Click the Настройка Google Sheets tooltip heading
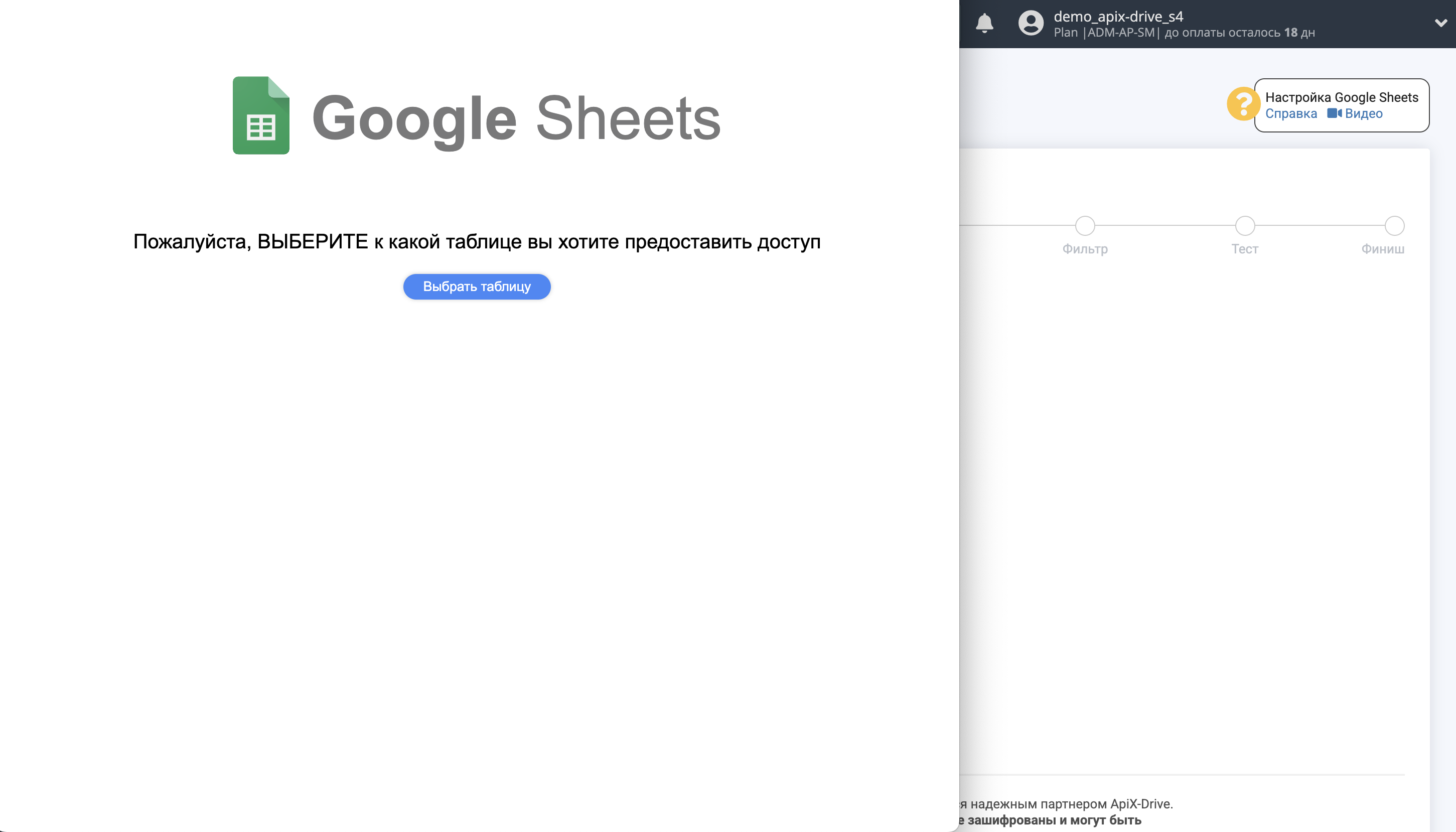 tap(1341, 97)
